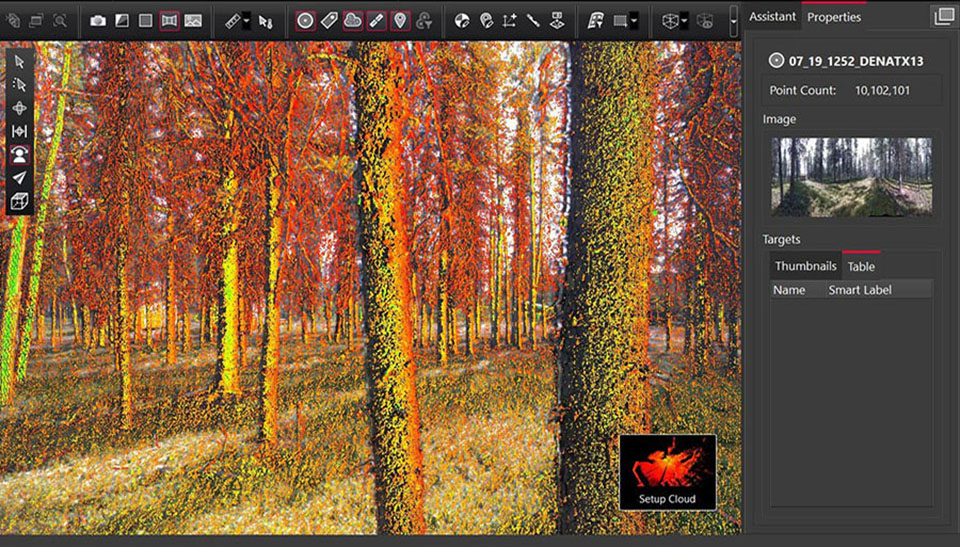
Task: Click the add coordinate axes icon
Action: (509, 21)
